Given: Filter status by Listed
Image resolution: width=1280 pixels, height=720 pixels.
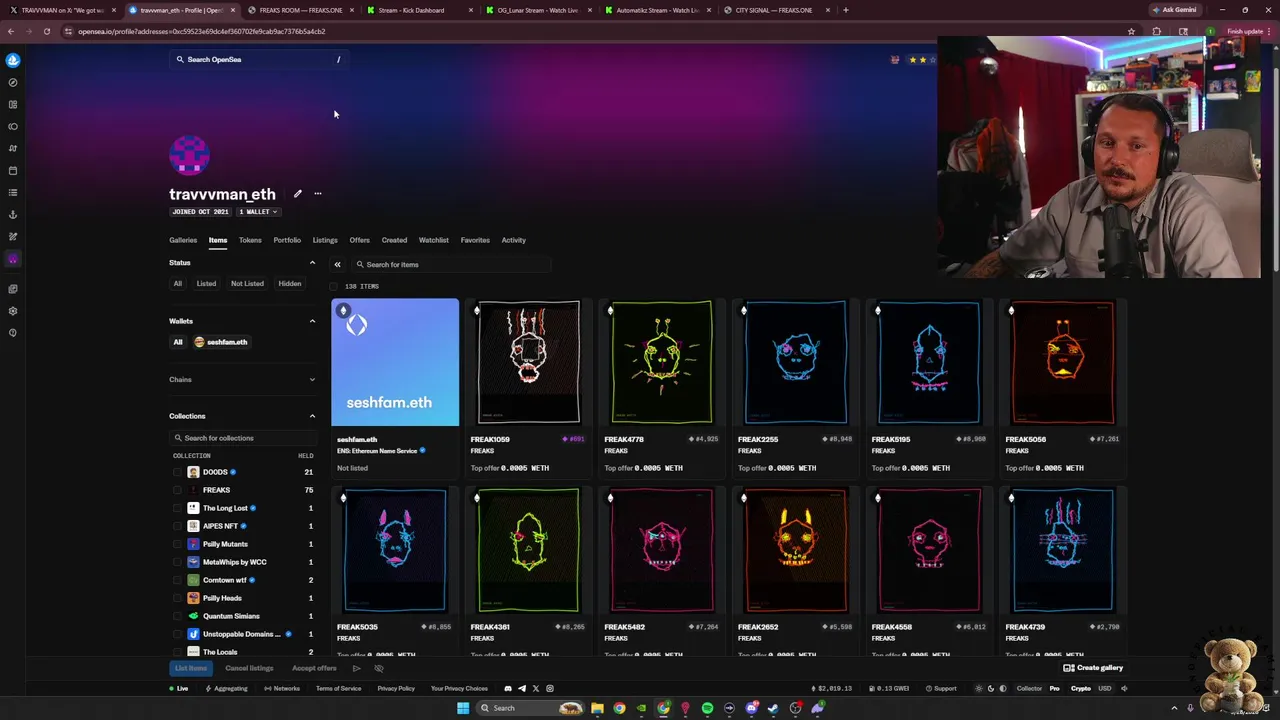Looking at the screenshot, I should click(x=206, y=284).
